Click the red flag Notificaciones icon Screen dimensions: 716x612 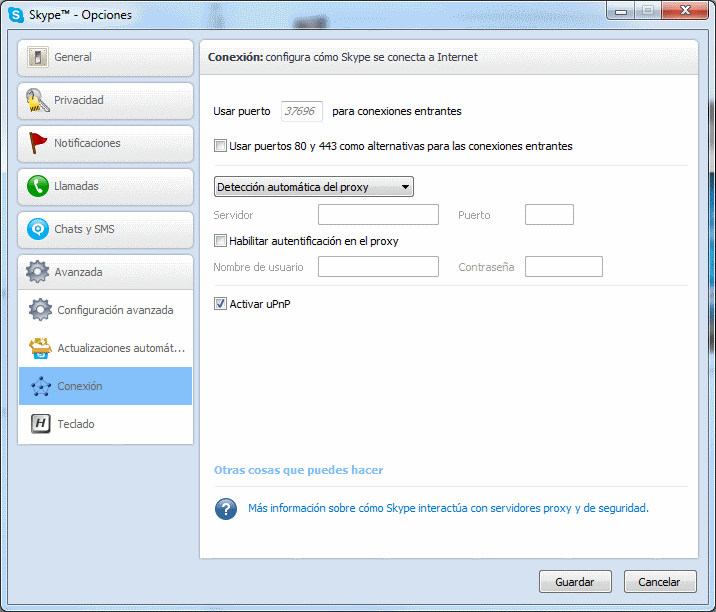[x=37, y=143]
